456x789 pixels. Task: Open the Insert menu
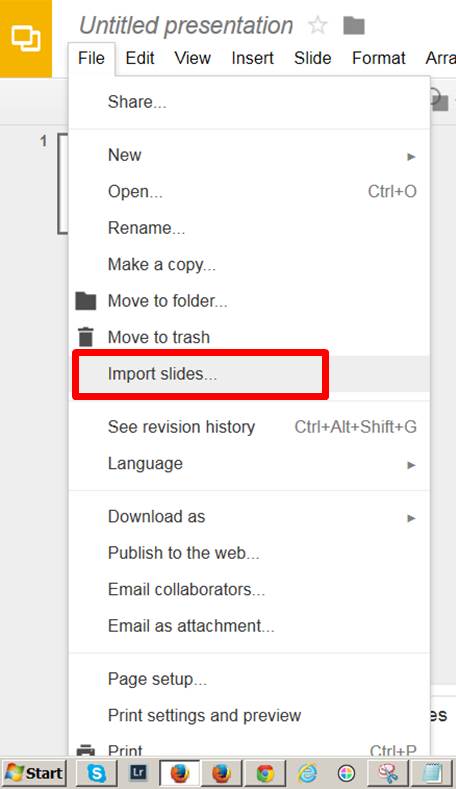(252, 58)
